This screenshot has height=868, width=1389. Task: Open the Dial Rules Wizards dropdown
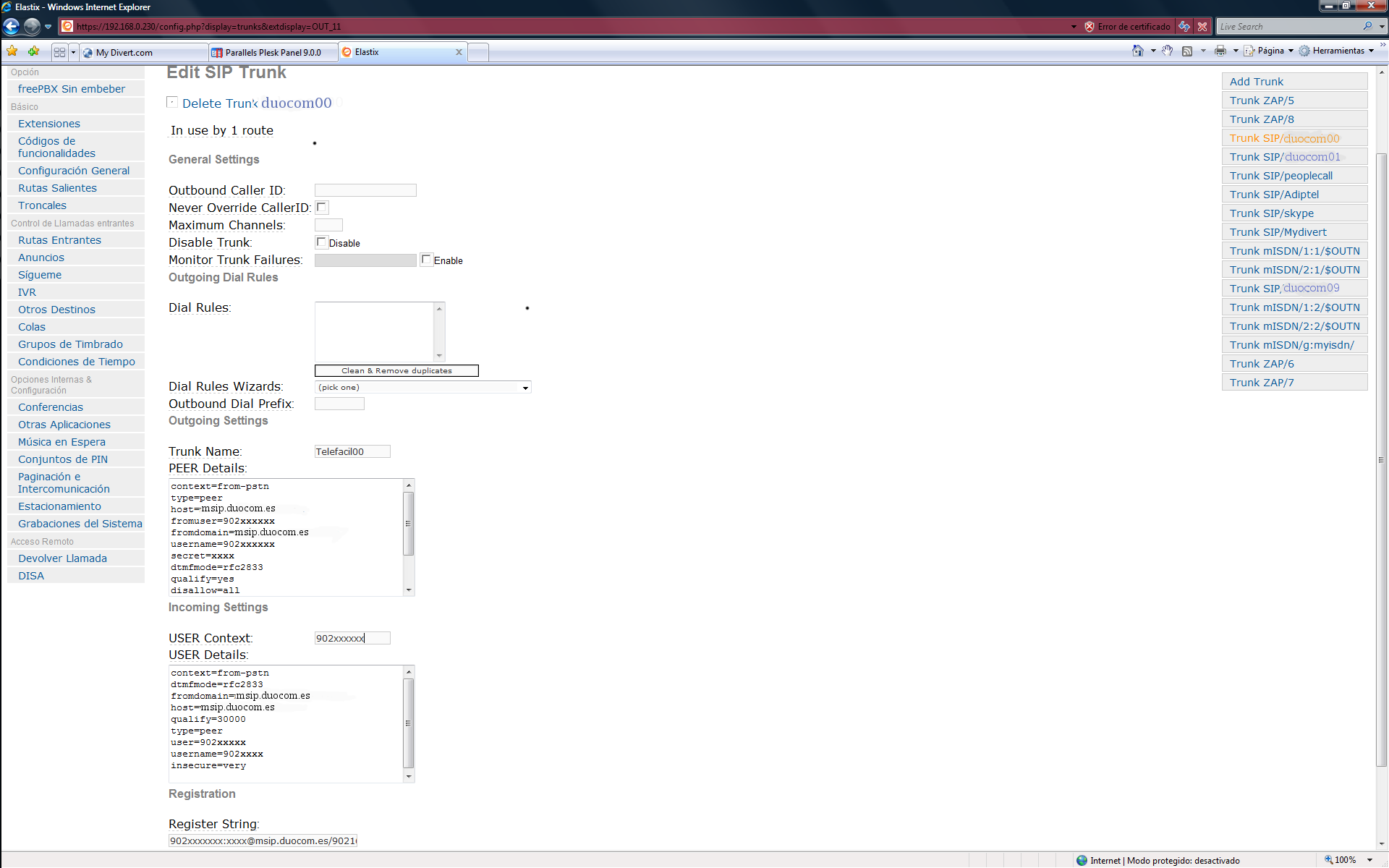coord(422,388)
